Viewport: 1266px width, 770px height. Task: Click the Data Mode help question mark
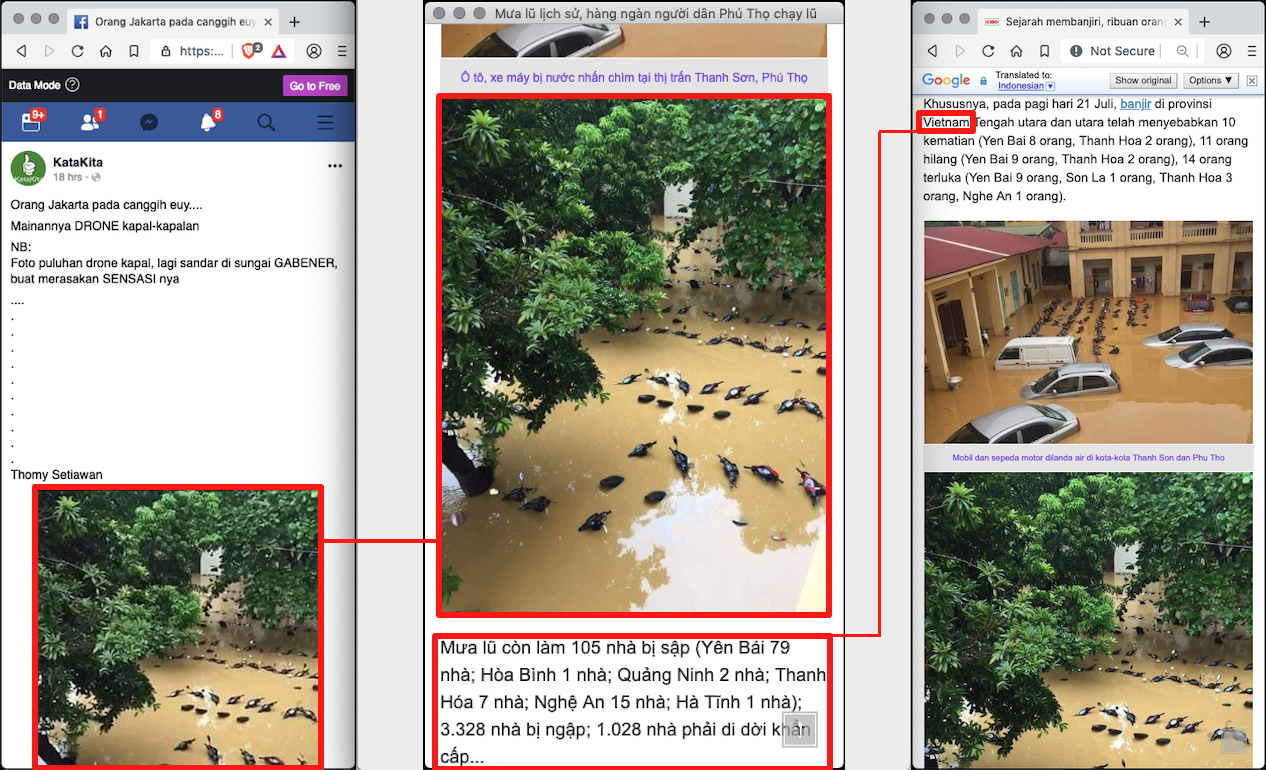pyautogui.click(x=72, y=86)
